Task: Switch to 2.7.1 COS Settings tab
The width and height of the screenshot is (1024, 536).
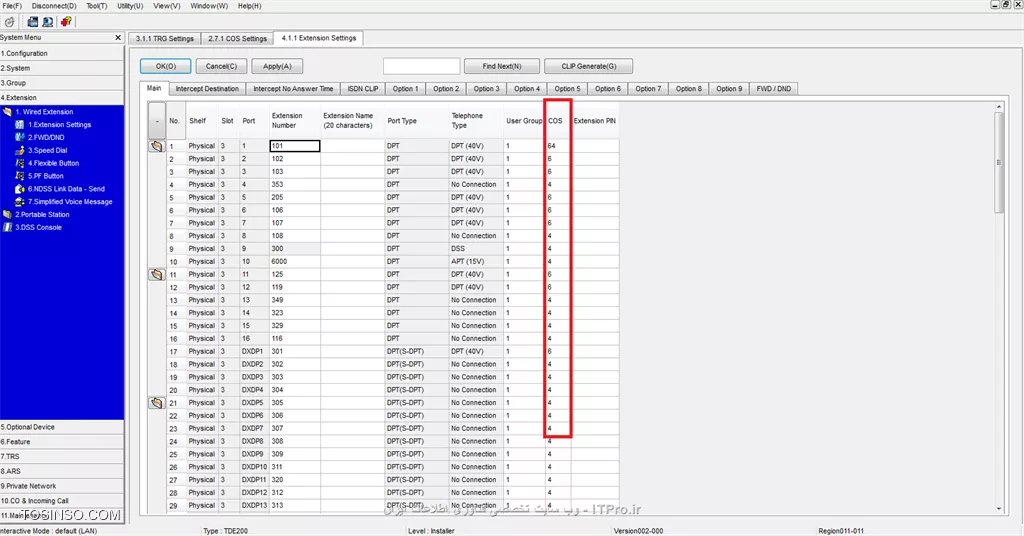Action: pyautogui.click(x=238, y=39)
